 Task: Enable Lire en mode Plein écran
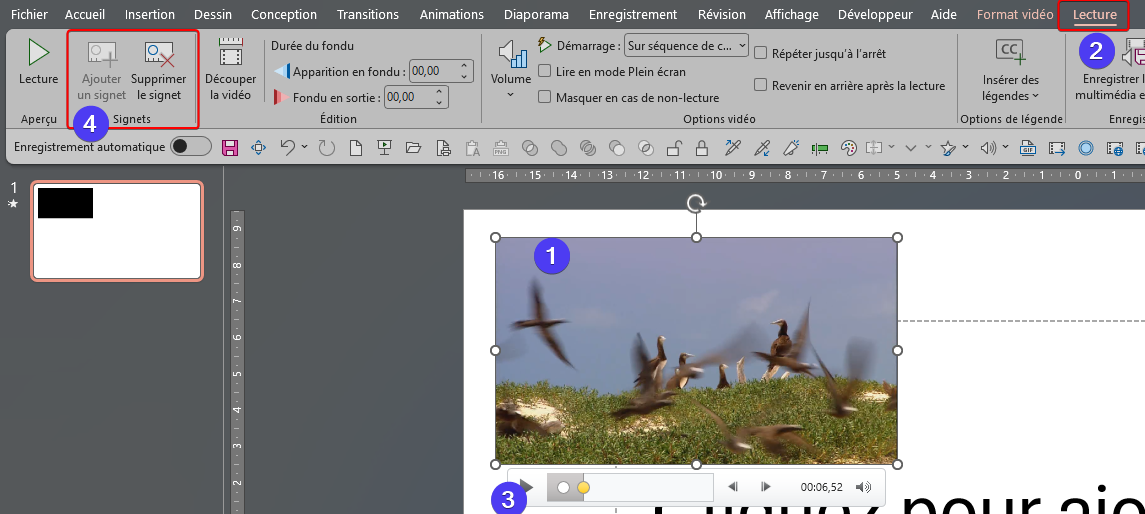544,72
